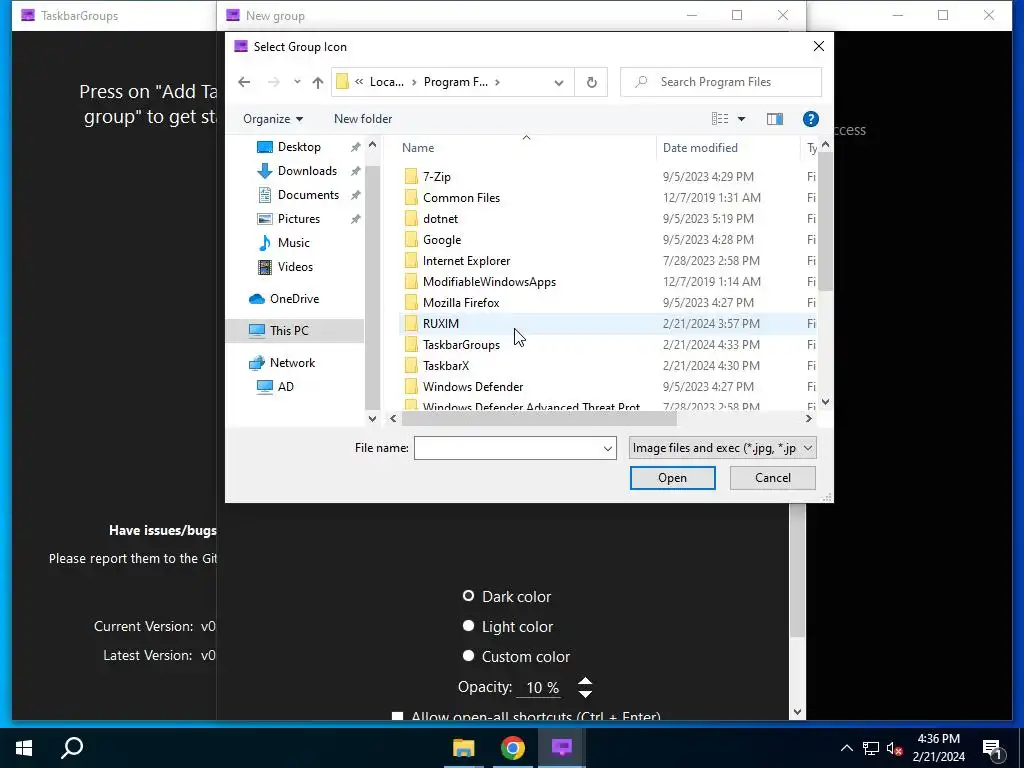
Task: Open the notification center icon
Action: tap(992, 748)
